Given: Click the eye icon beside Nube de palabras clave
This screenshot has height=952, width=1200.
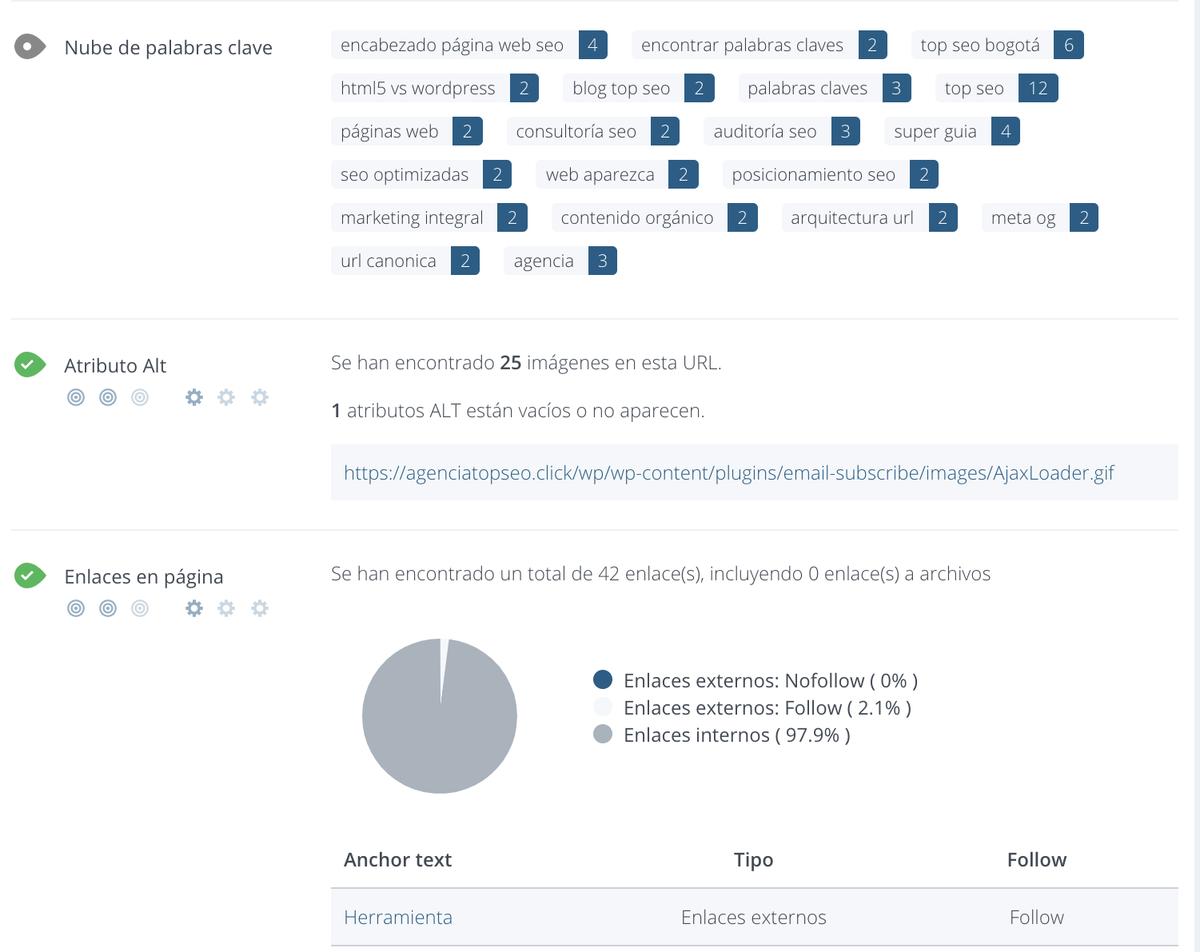Looking at the screenshot, I should pyautogui.click(x=30, y=47).
